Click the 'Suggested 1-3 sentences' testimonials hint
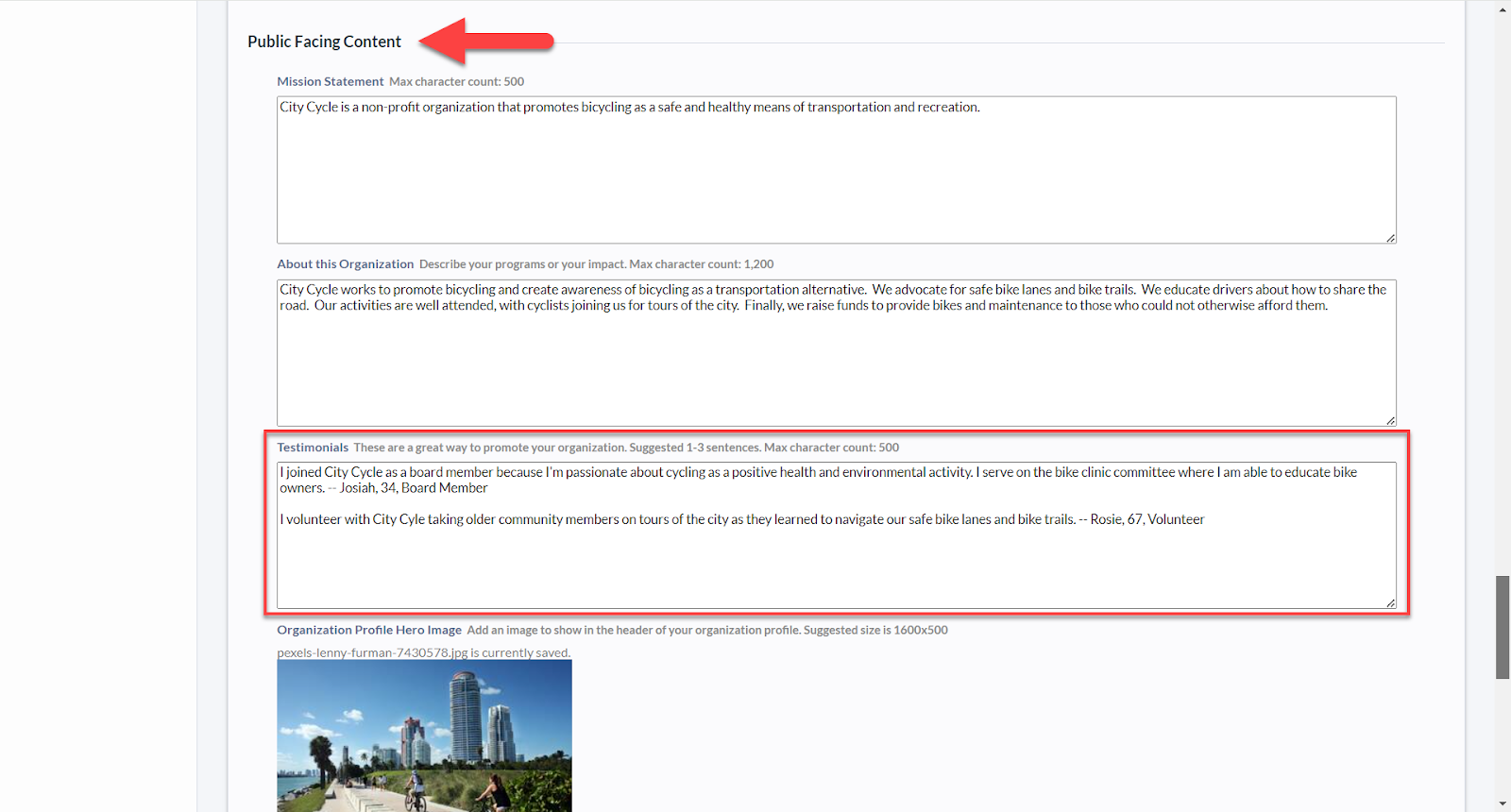The image size is (1511, 812). 694,448
